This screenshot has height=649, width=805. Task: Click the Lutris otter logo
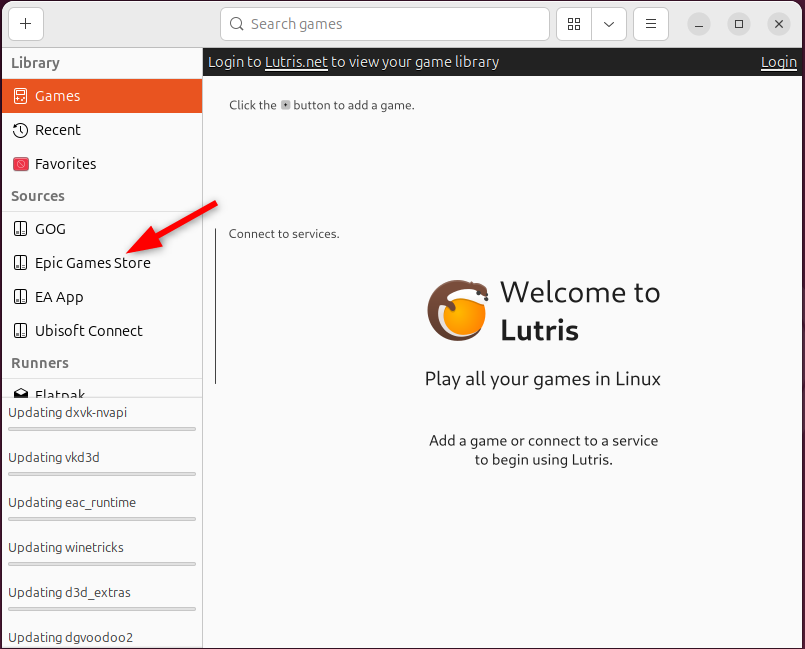457,310
